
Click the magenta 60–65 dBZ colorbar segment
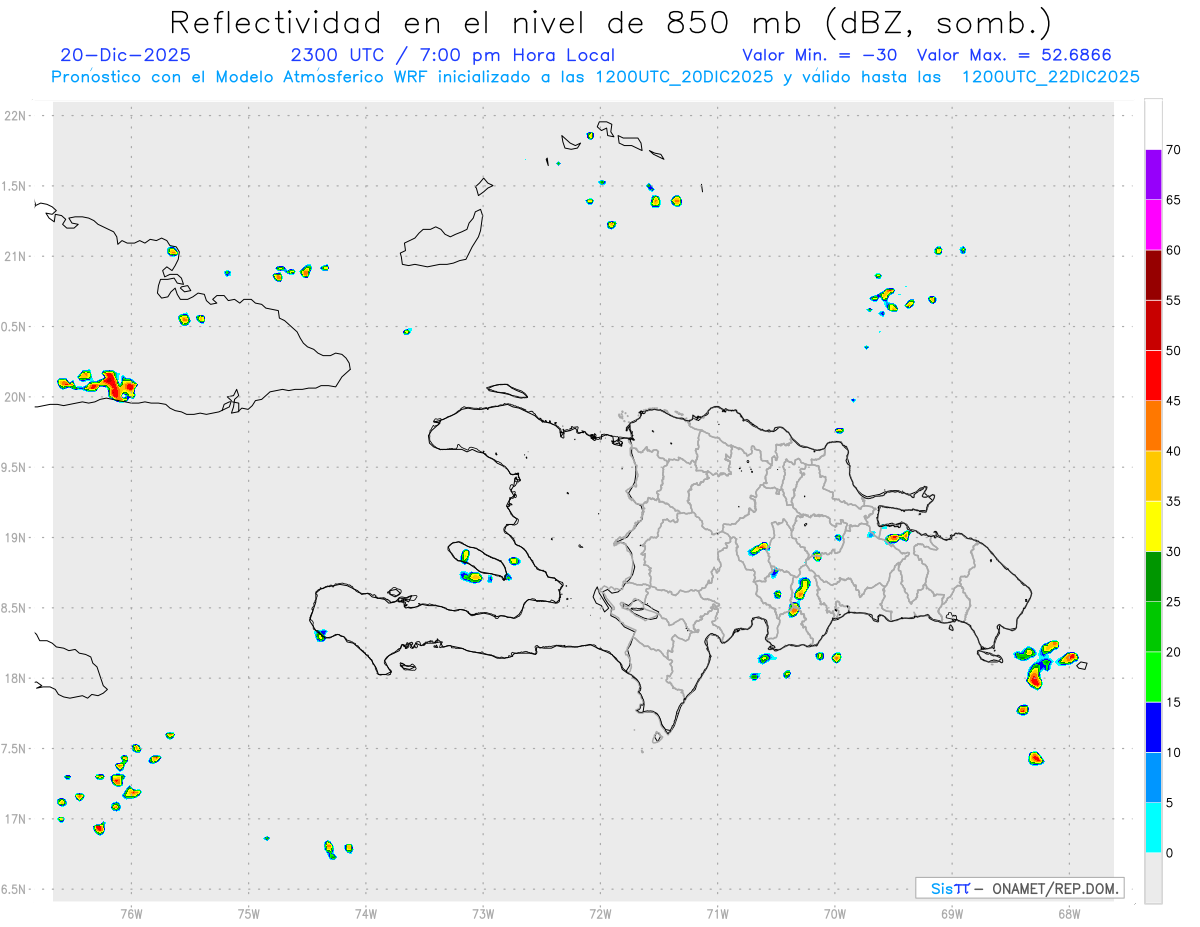click(1153, 225)
